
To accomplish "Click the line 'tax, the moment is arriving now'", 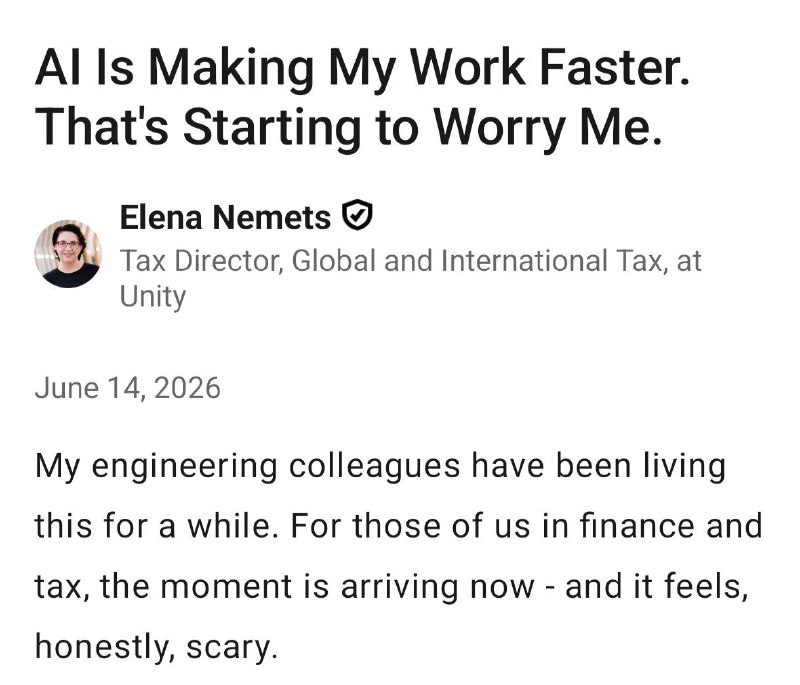I will point(284,586).
